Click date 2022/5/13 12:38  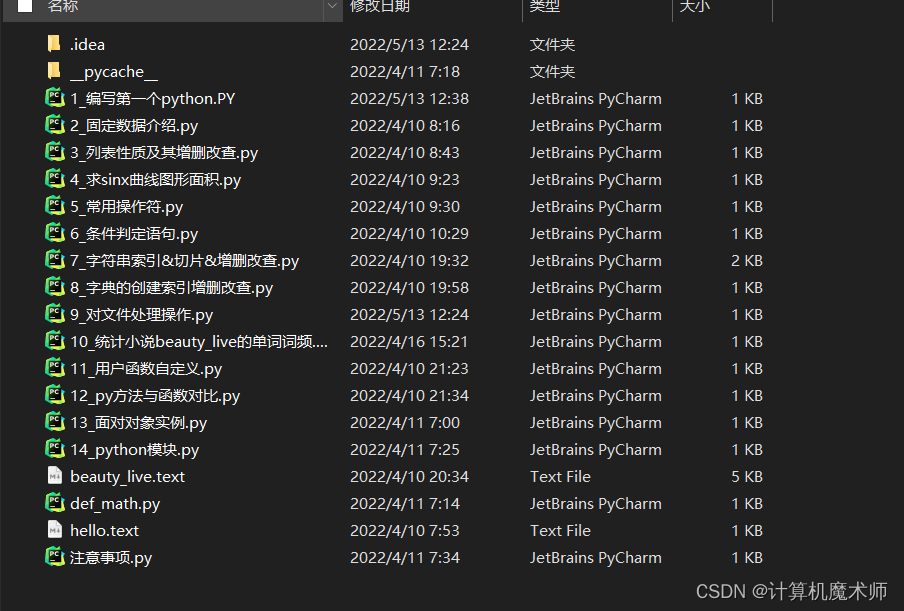[x=409, y=99]
